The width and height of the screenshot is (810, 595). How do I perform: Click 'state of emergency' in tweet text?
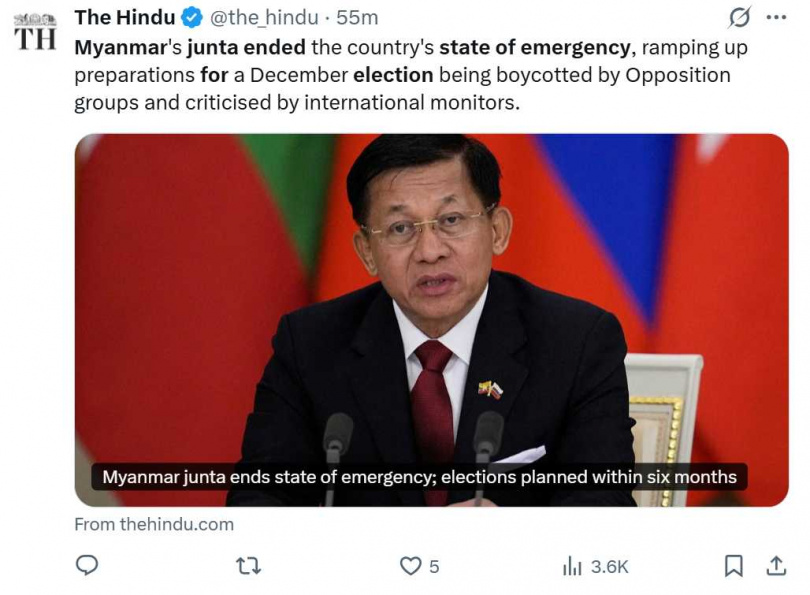coord(532,49)
